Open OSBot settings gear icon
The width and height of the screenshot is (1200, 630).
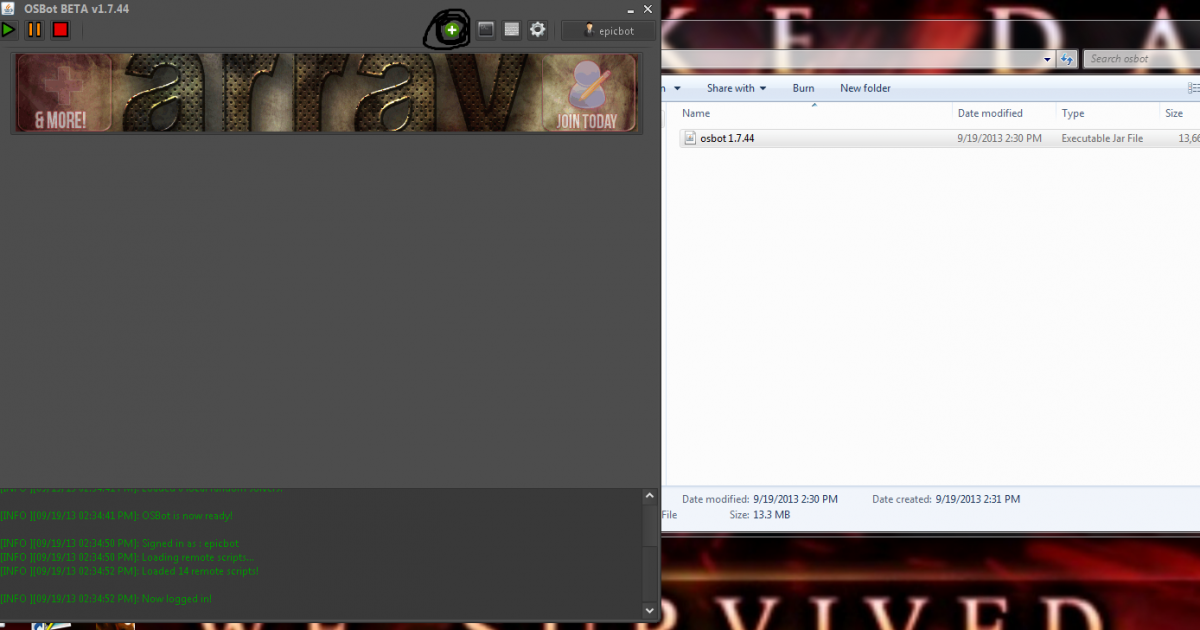(538, 30)
